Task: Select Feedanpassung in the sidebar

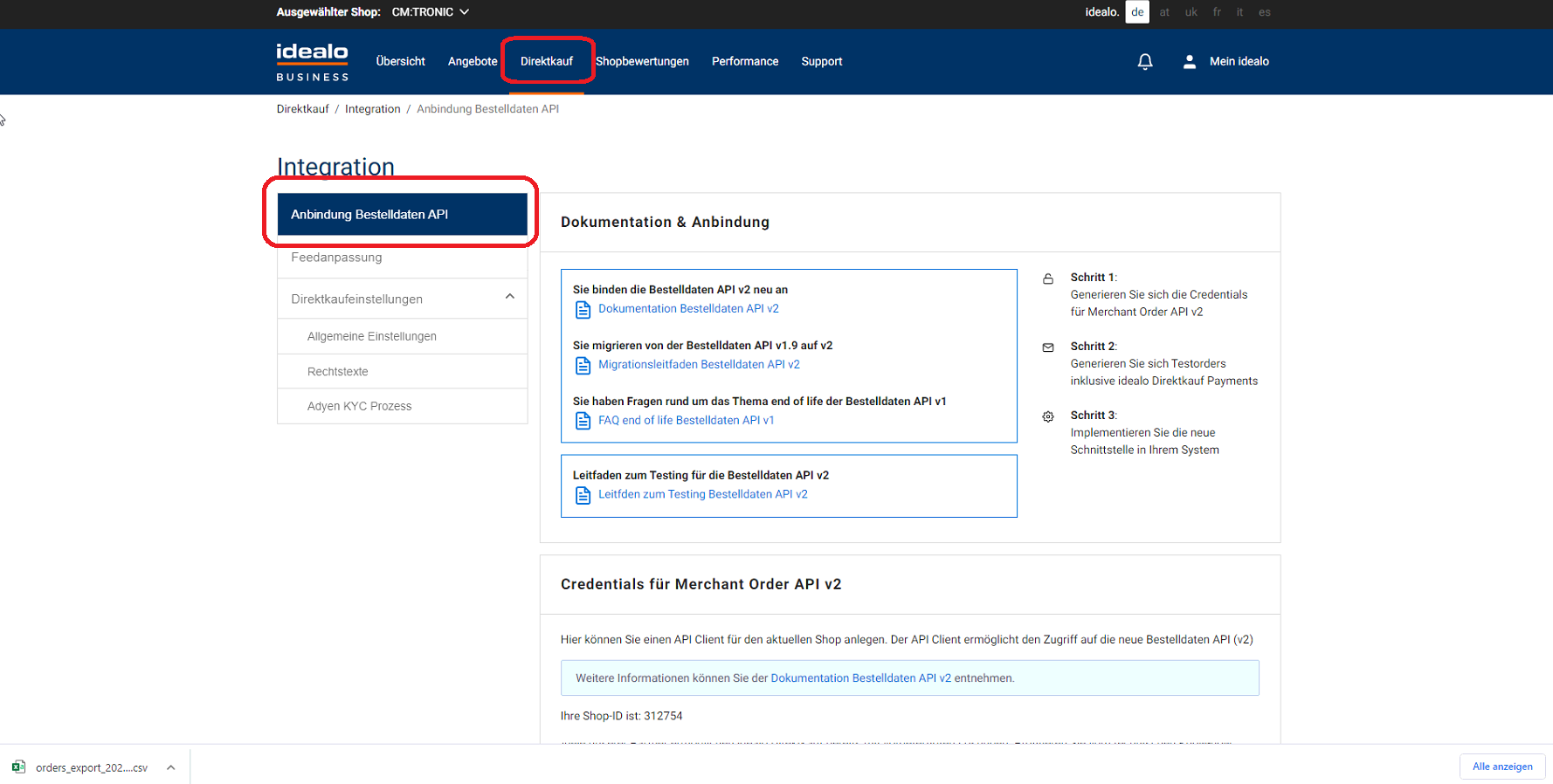Action: [x=336, y=258]
